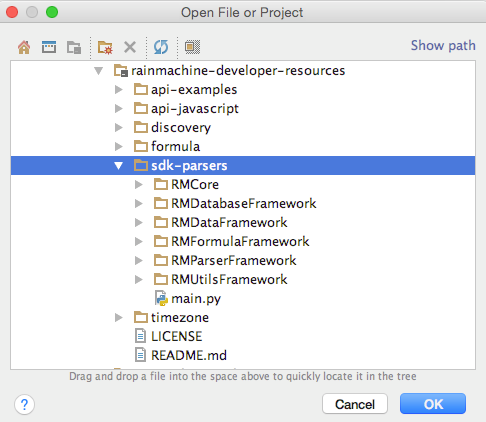Collapse rainmachine-developer-resources root node
Screen dimensions: 486x422
tap(98, 71)
